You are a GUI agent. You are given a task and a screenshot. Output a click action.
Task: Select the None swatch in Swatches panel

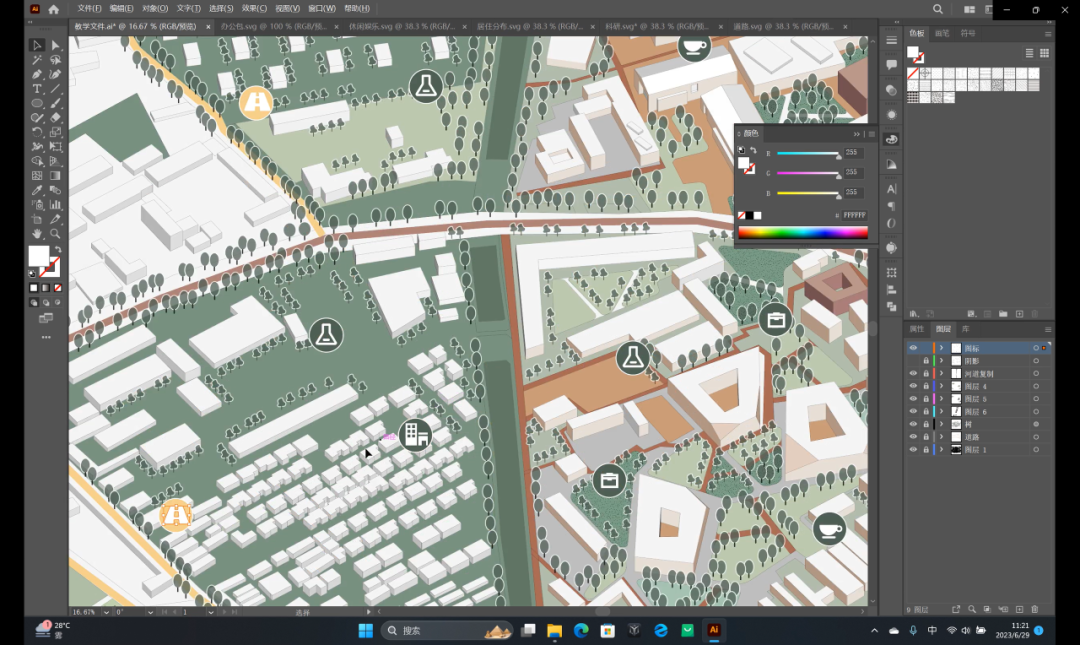[913, 73]
